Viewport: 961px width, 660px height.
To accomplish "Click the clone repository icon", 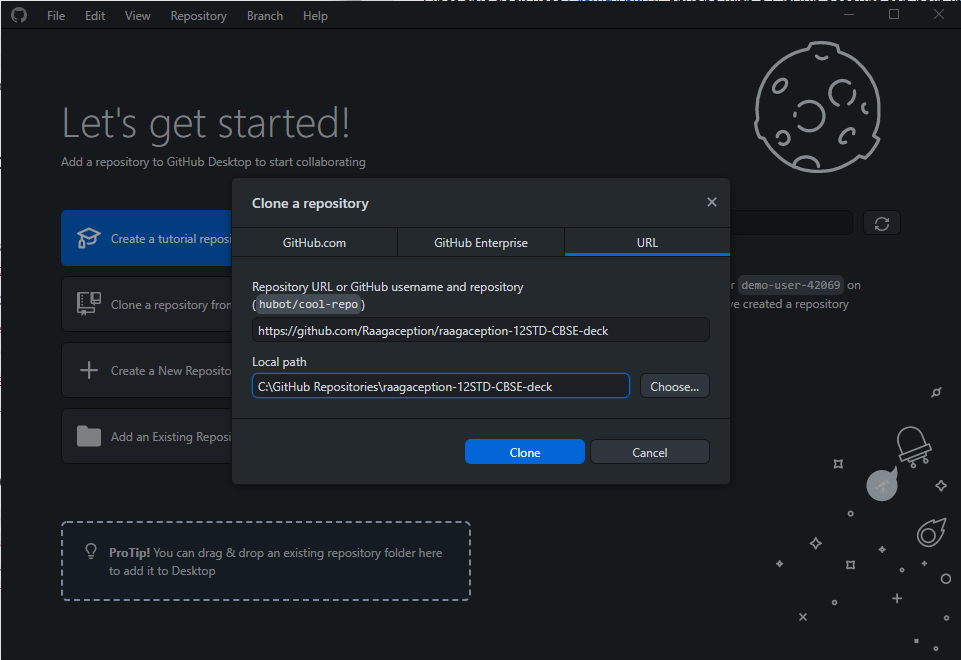I will [89, 304].
